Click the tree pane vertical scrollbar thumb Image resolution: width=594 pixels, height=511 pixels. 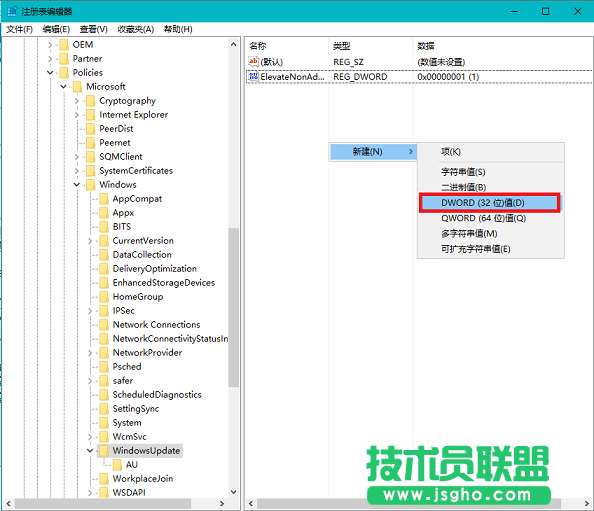pyautogui.click(x=233, y=307)
